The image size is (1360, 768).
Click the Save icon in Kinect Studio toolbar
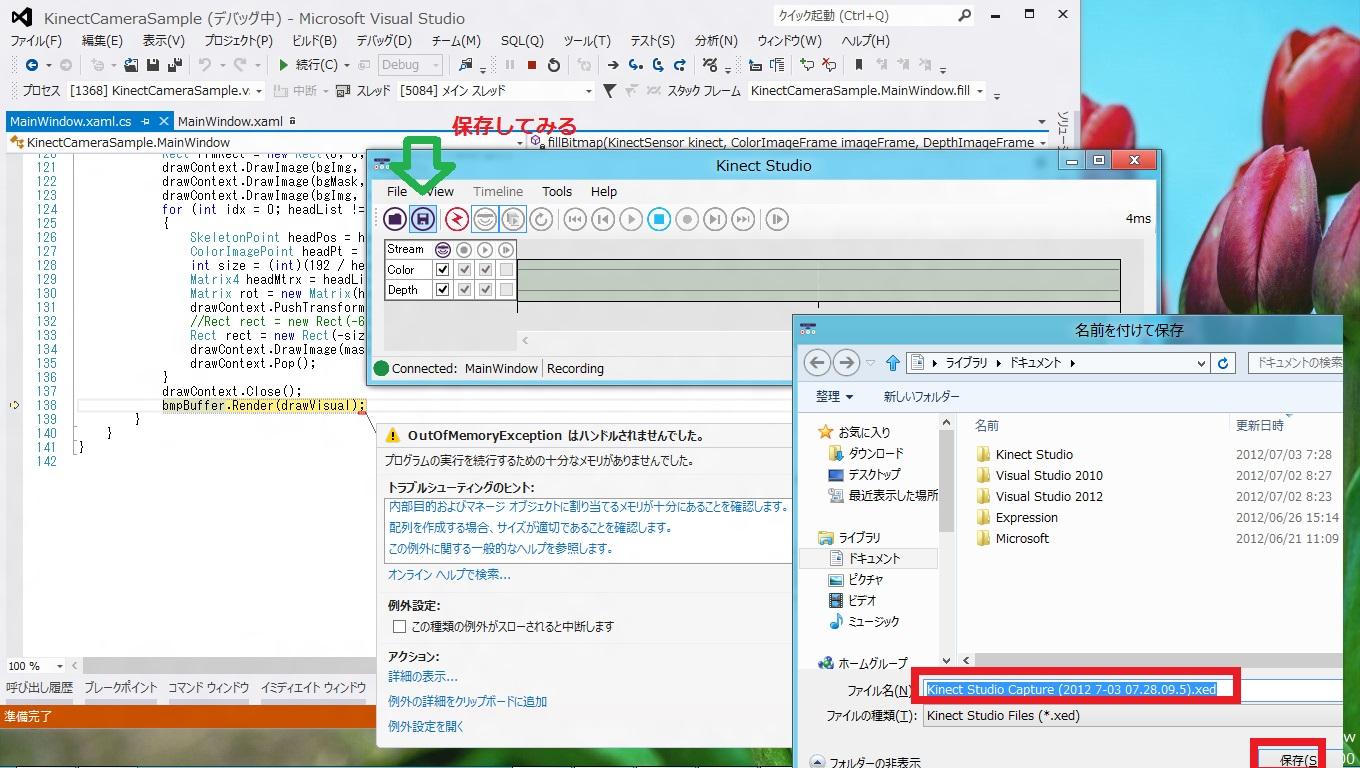[423, 219]
